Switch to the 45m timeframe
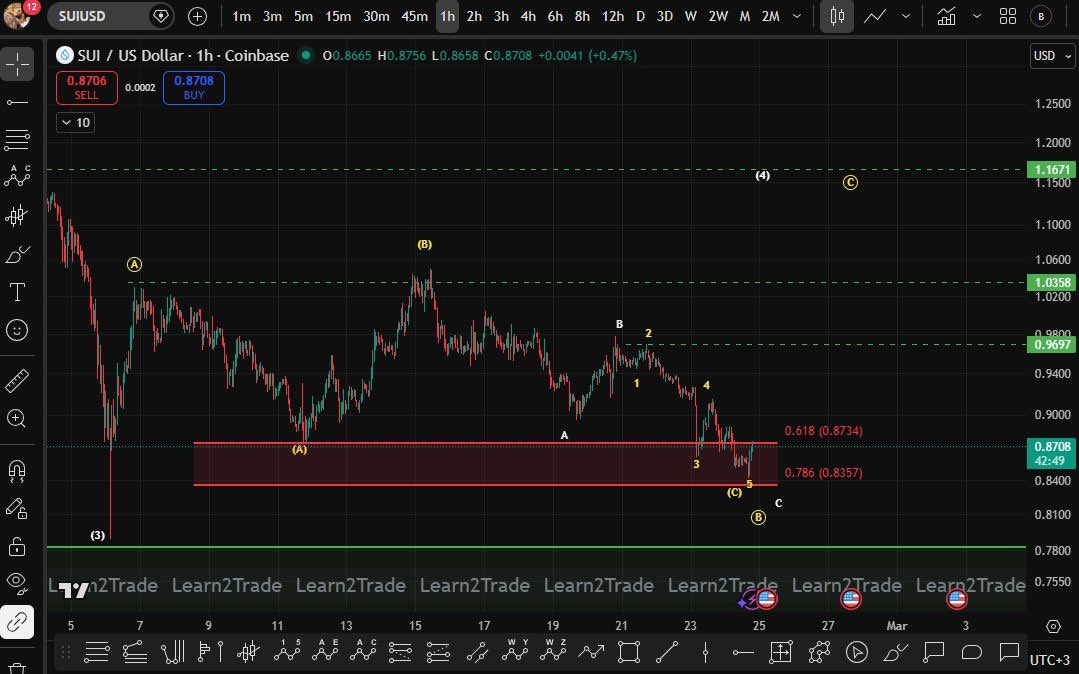Image resolution: width=1079 pixels, height=674 pixels. coord(414,17)
